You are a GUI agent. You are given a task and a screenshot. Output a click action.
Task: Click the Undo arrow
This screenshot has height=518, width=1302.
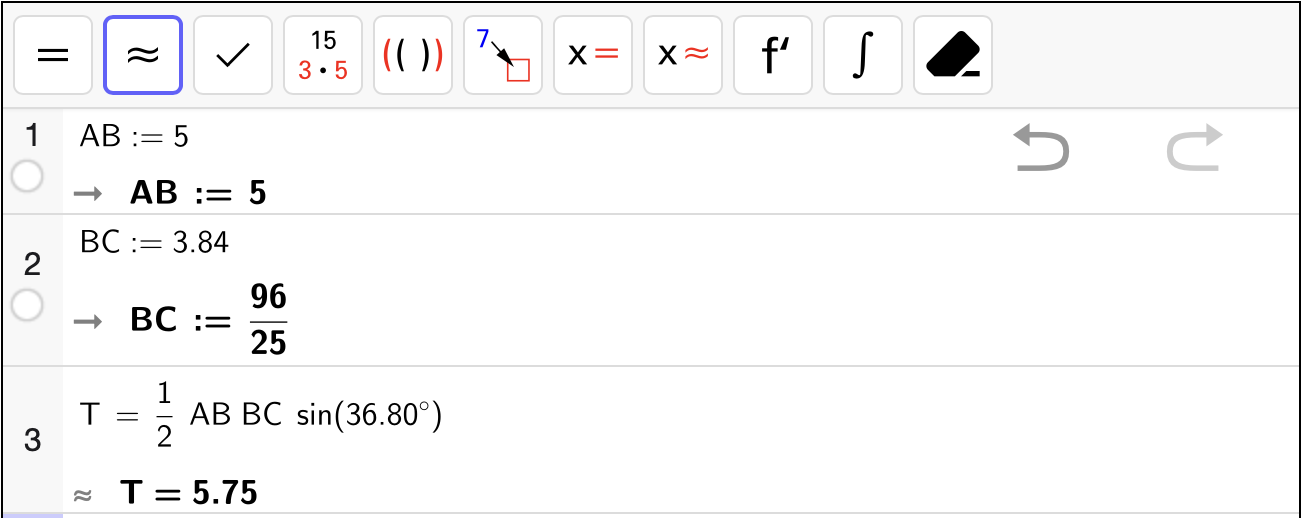tap(1041, 147)
